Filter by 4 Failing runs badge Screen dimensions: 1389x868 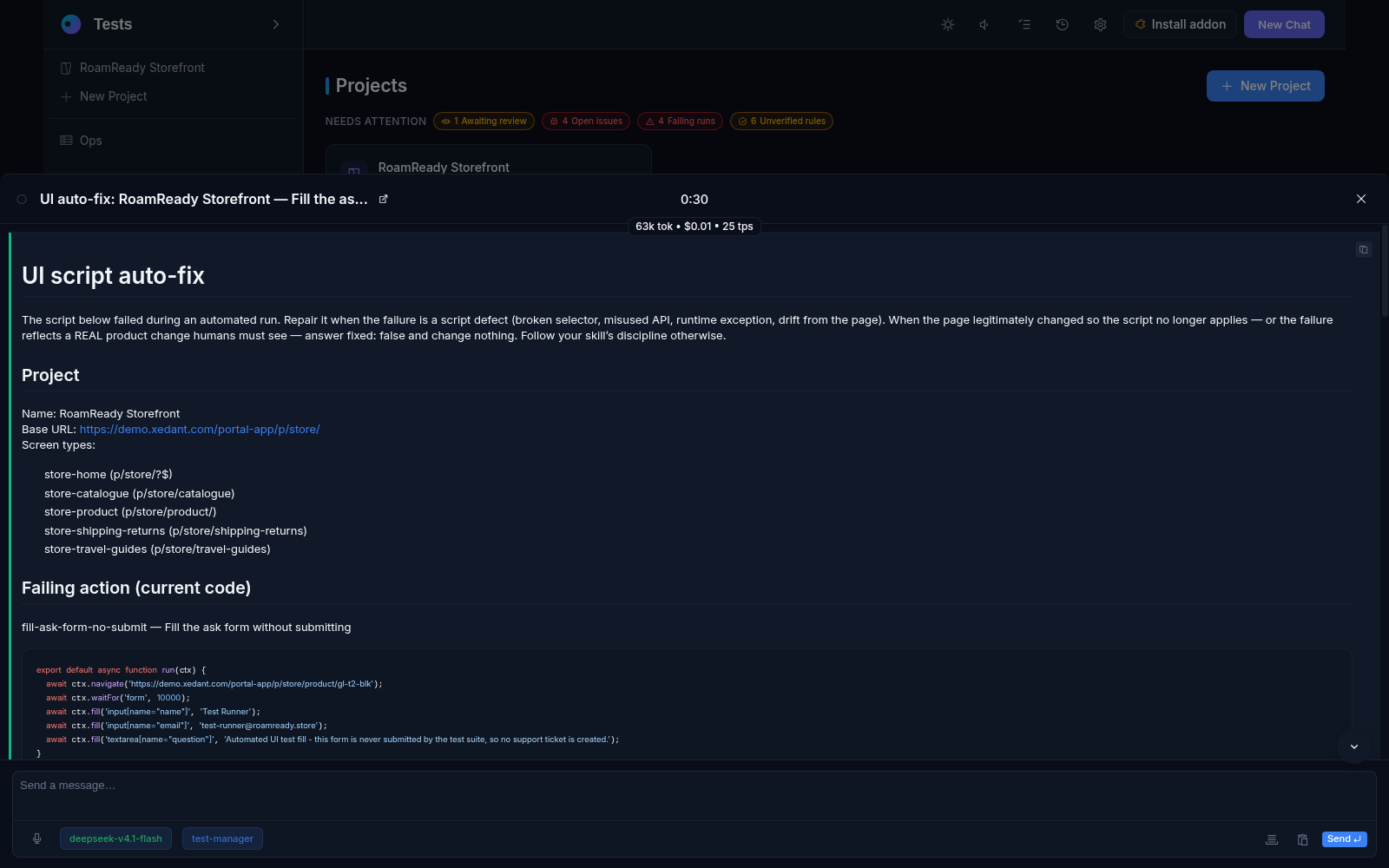(x=680, y=122)
